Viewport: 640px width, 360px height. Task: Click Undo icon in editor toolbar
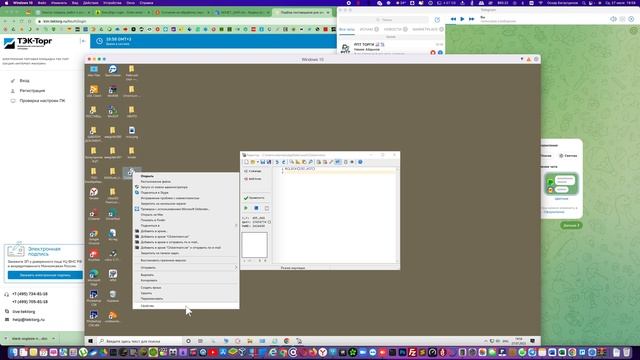[277, 162]
